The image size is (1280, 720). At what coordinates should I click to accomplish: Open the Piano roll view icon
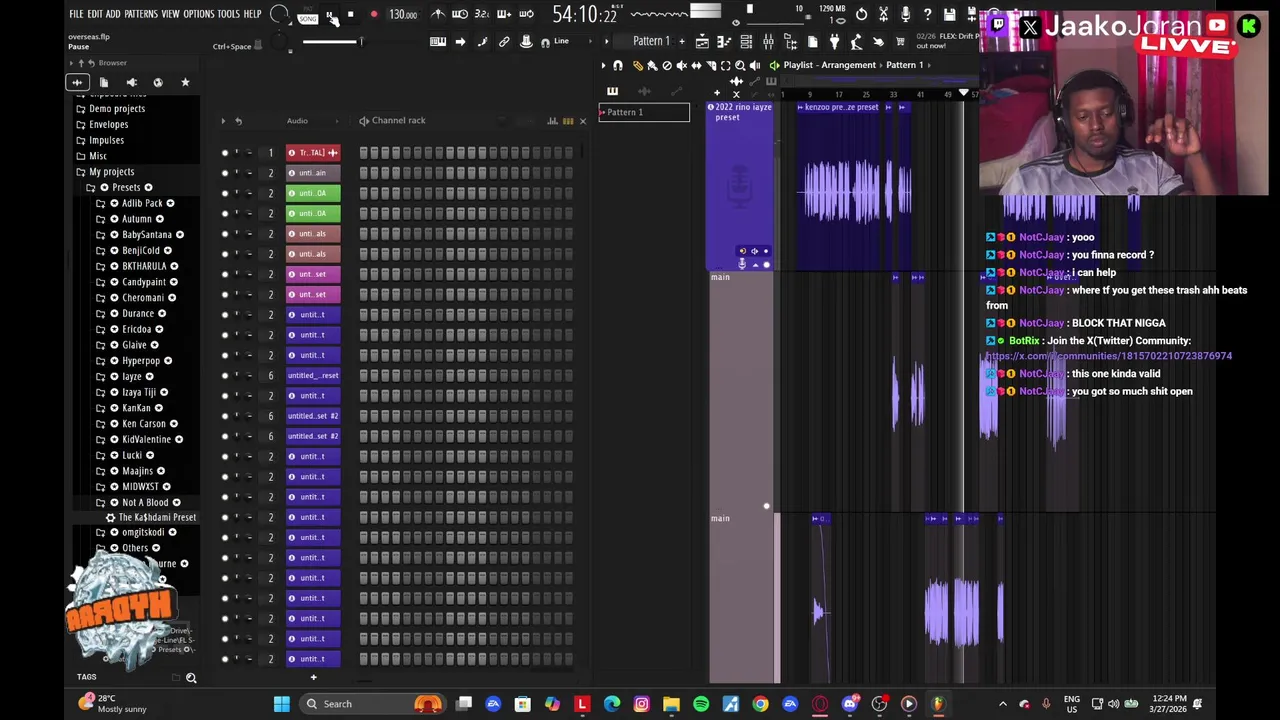click(724, 41)
